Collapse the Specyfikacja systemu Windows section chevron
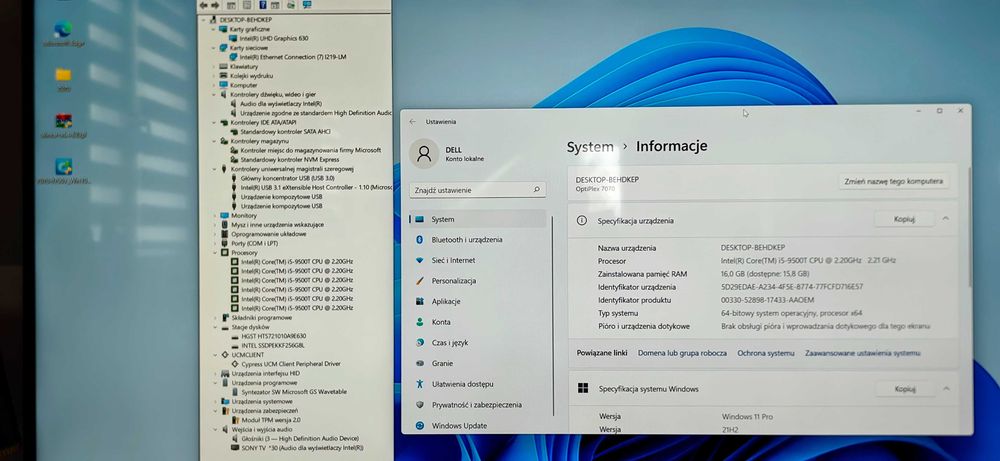 coord(946,388)
